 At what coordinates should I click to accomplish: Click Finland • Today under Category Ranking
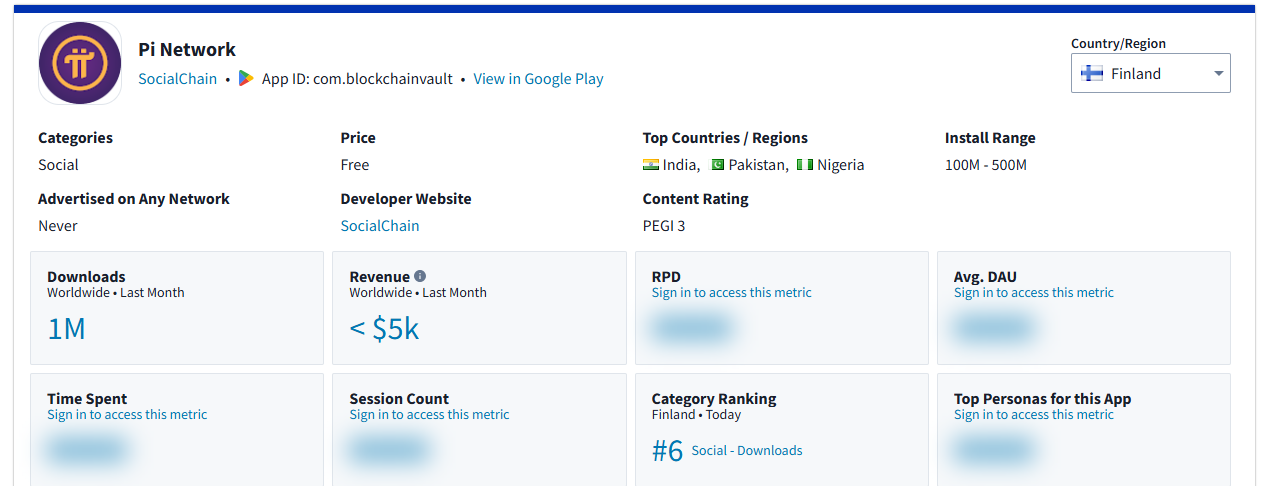[x=696, y=415]
